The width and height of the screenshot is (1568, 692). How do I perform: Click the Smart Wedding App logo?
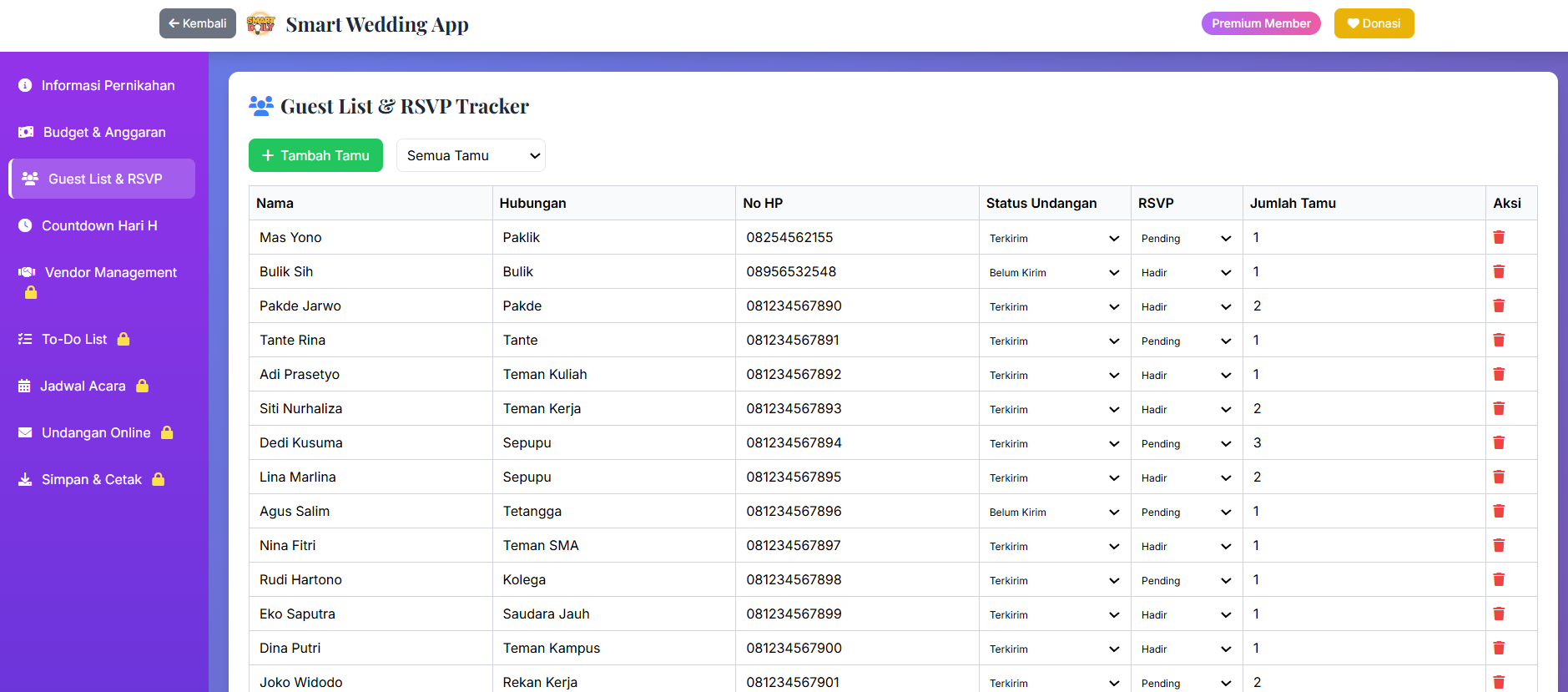pos(260,24)
